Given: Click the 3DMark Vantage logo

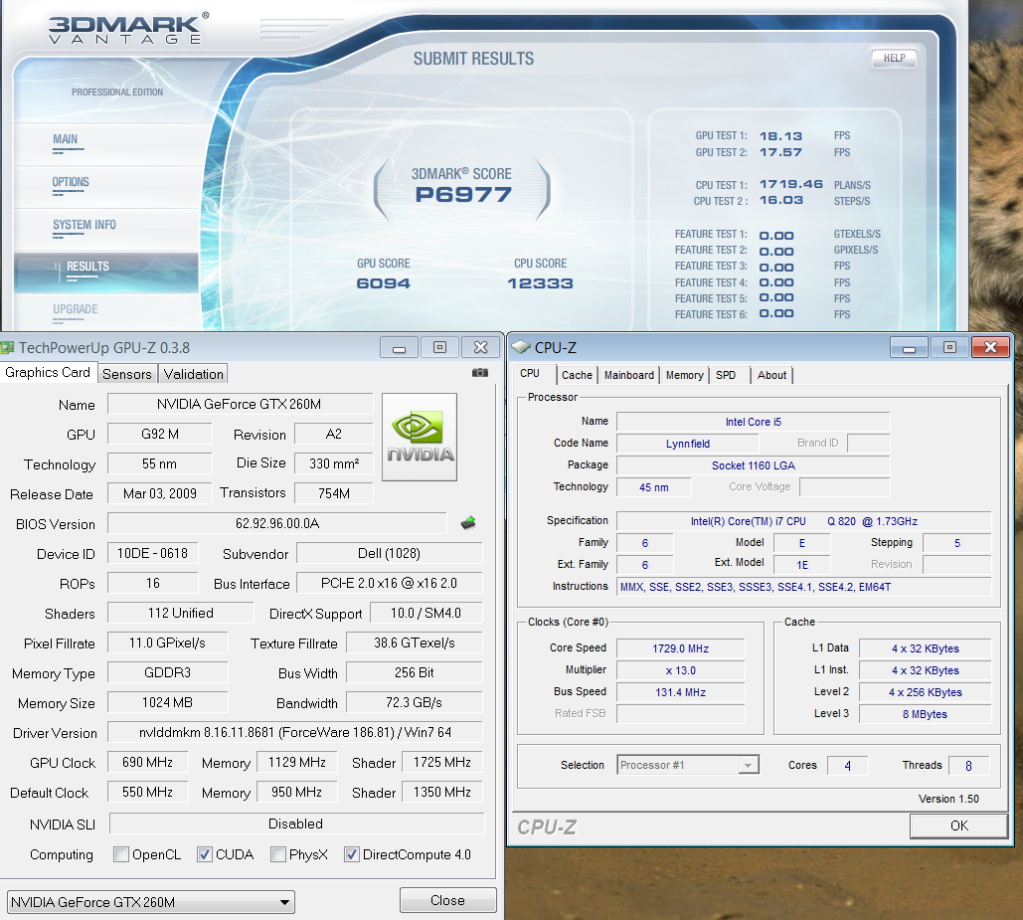Looking at the screenshot, I should click(129, 28).
